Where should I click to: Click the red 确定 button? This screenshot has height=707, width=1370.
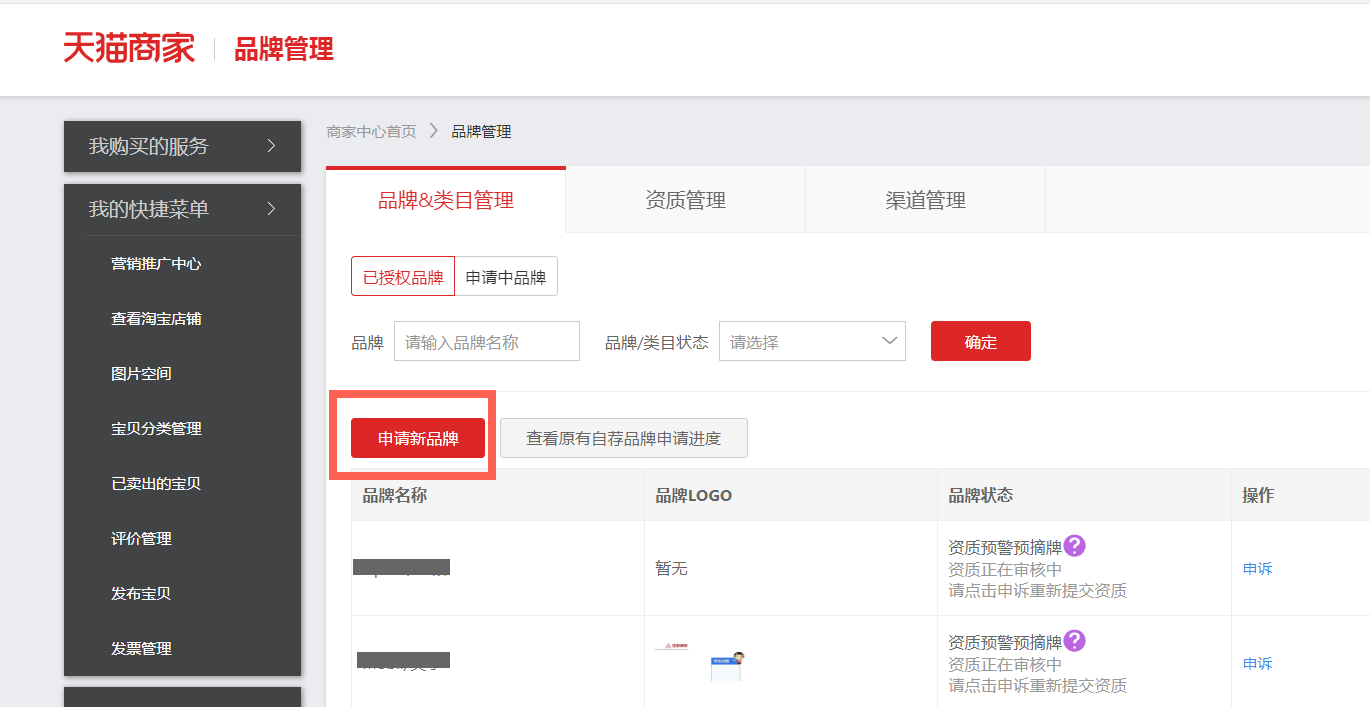tap(981, 341)
